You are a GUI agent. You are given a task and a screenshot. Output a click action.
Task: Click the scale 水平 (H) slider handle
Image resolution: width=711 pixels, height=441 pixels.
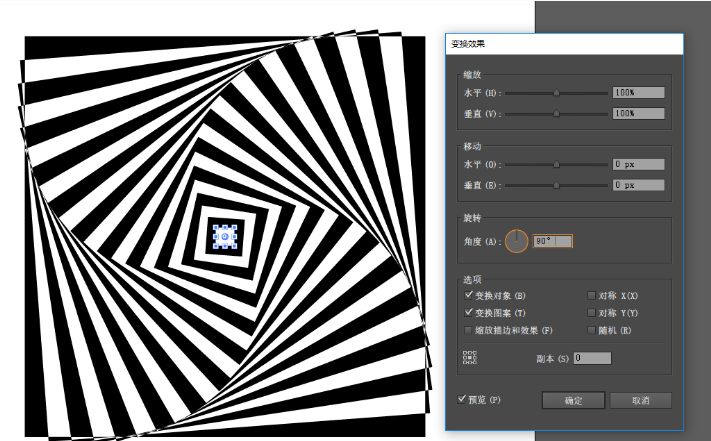click(x=556, y=93)
